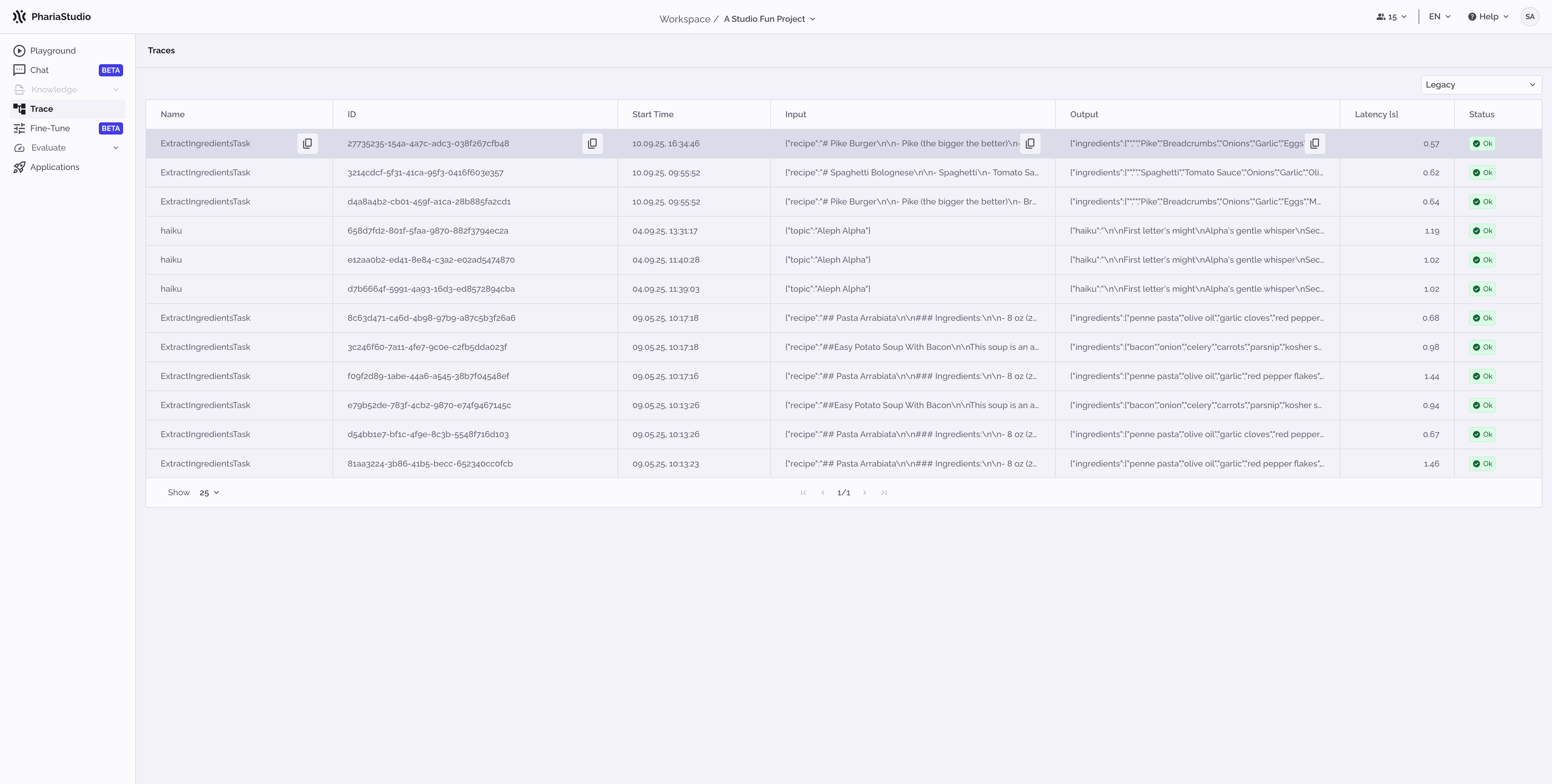Copy trace ID 27735235 to clipboard
This screenshot has width=1552, height=784.
coord(592,143)
